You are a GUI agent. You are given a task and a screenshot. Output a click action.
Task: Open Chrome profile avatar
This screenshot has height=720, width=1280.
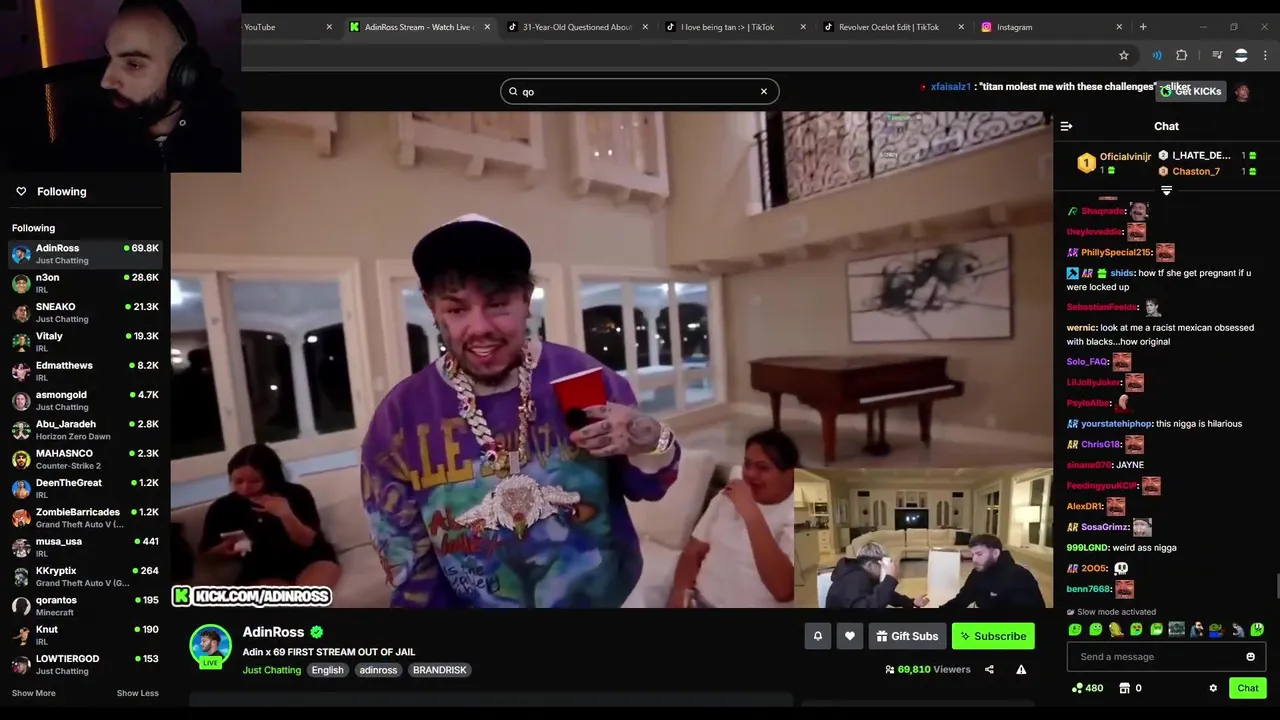coord(1241,55)
